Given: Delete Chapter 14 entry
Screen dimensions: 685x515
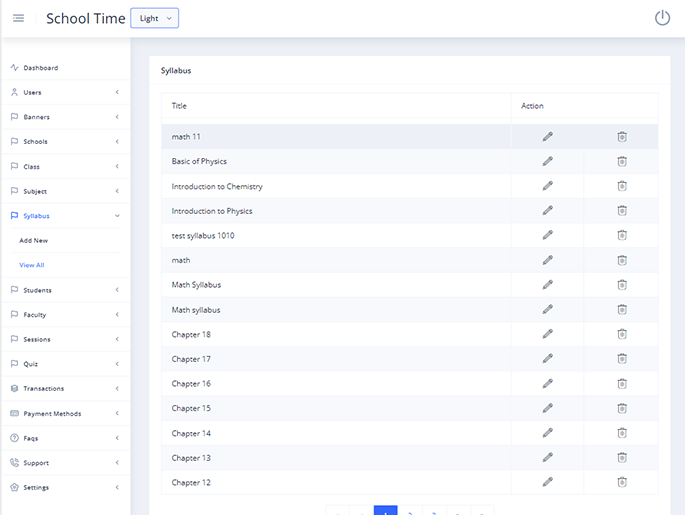Looking at the screenshot, I should tap(622, 433).
